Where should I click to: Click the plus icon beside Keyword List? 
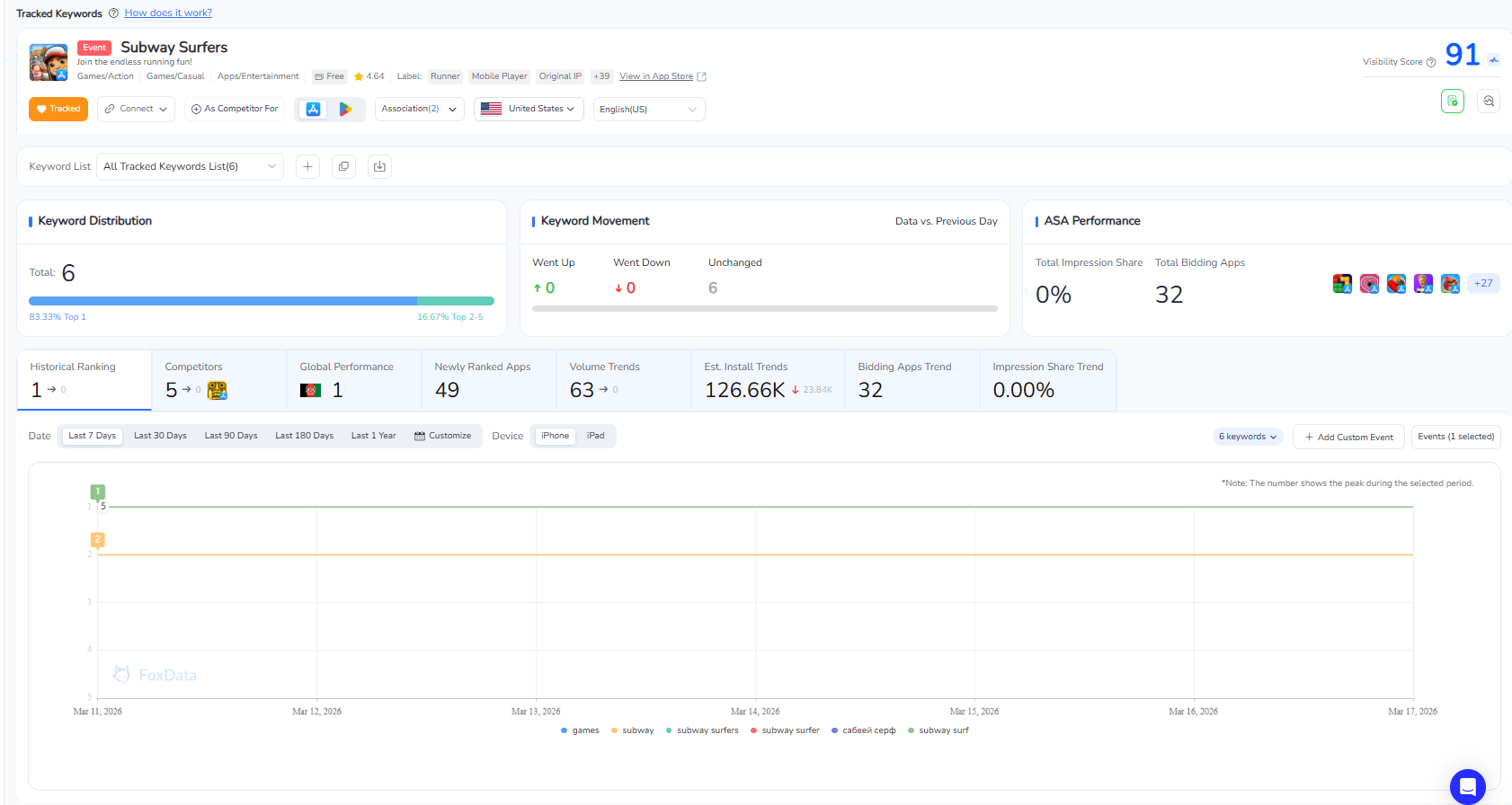coord(307,166)
